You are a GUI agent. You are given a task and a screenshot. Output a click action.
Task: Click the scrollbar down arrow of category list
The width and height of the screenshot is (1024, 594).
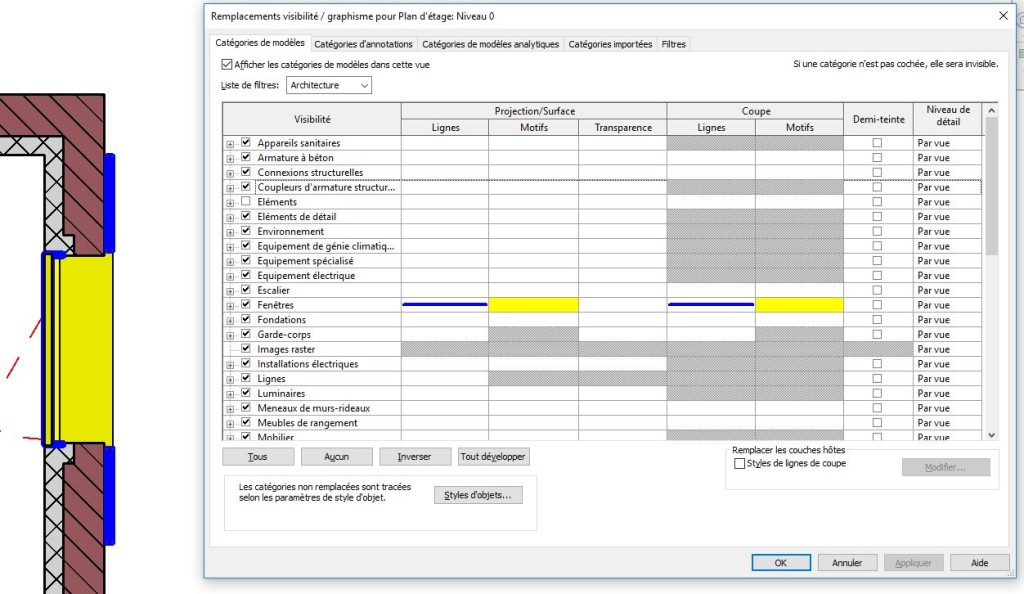point(991,435)
